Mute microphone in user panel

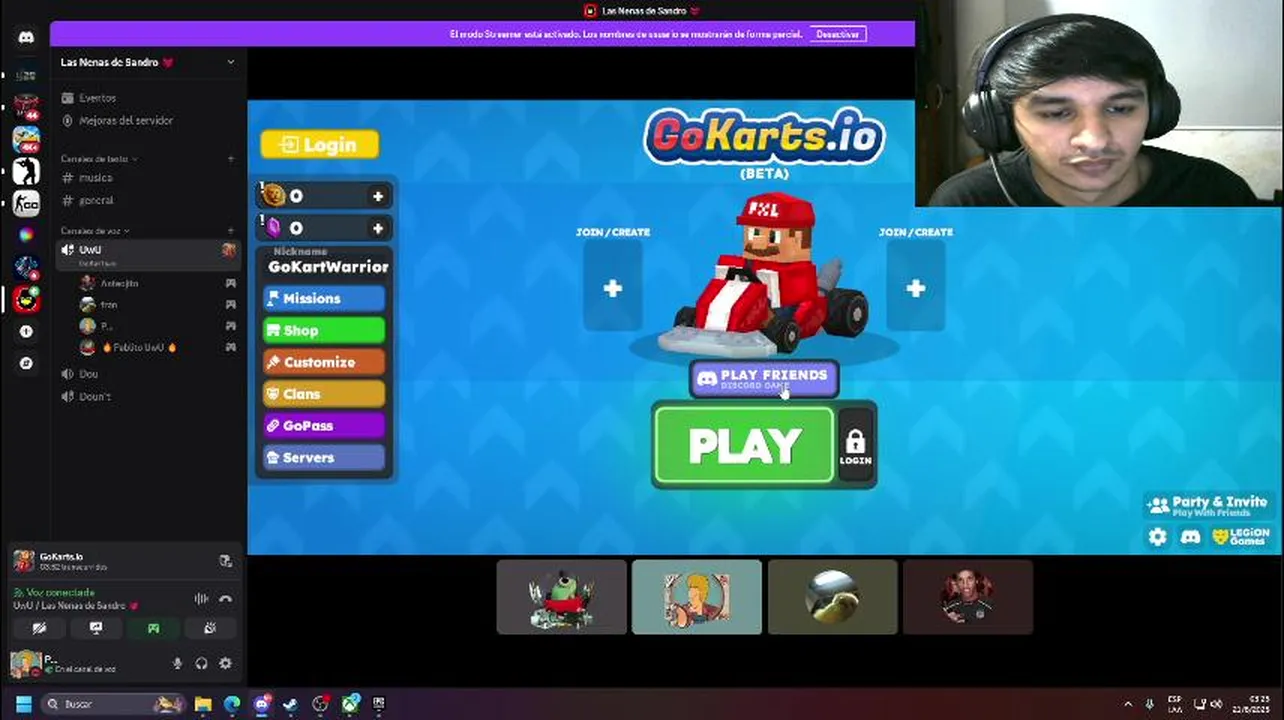178,663
